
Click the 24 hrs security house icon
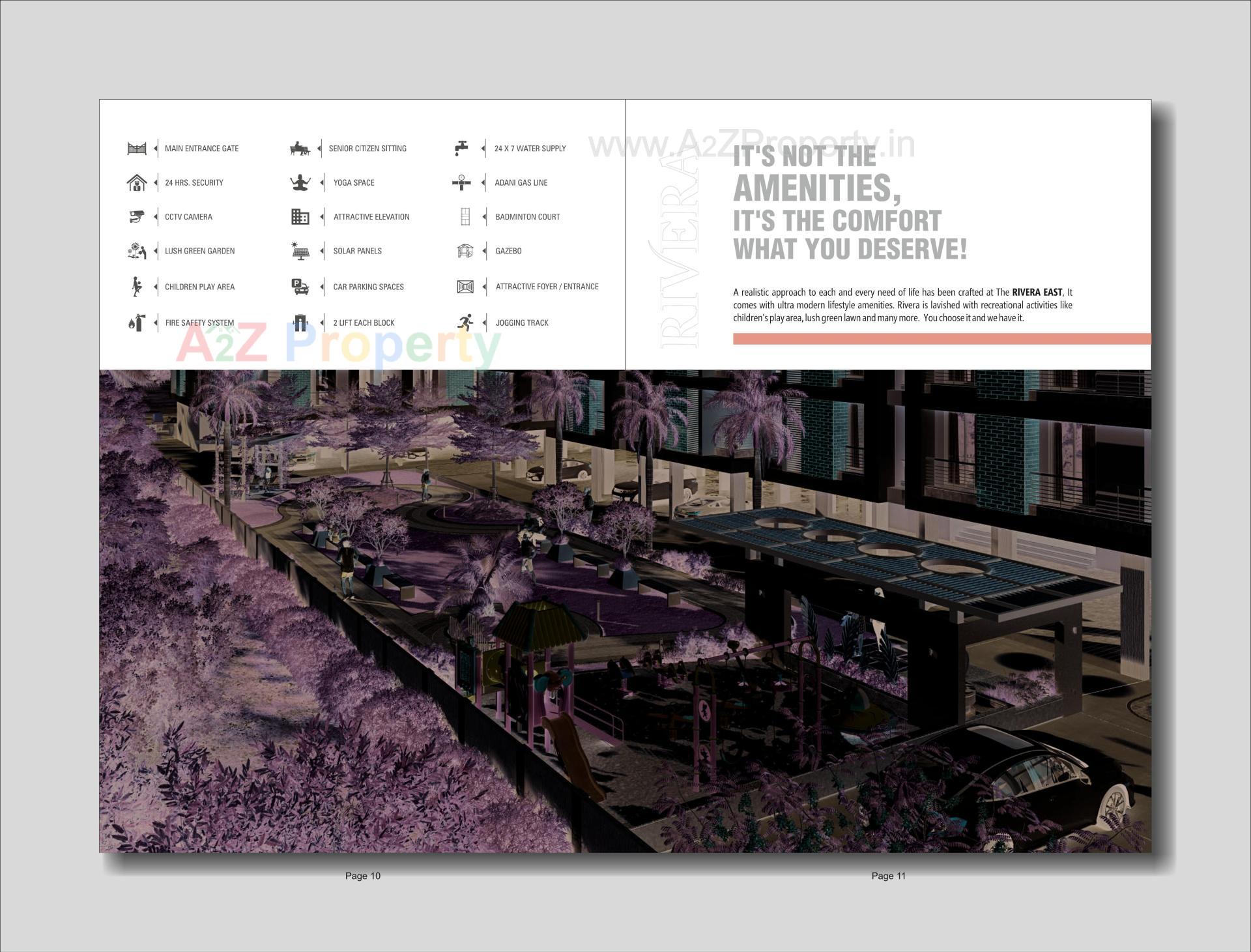tap(136, 182)
